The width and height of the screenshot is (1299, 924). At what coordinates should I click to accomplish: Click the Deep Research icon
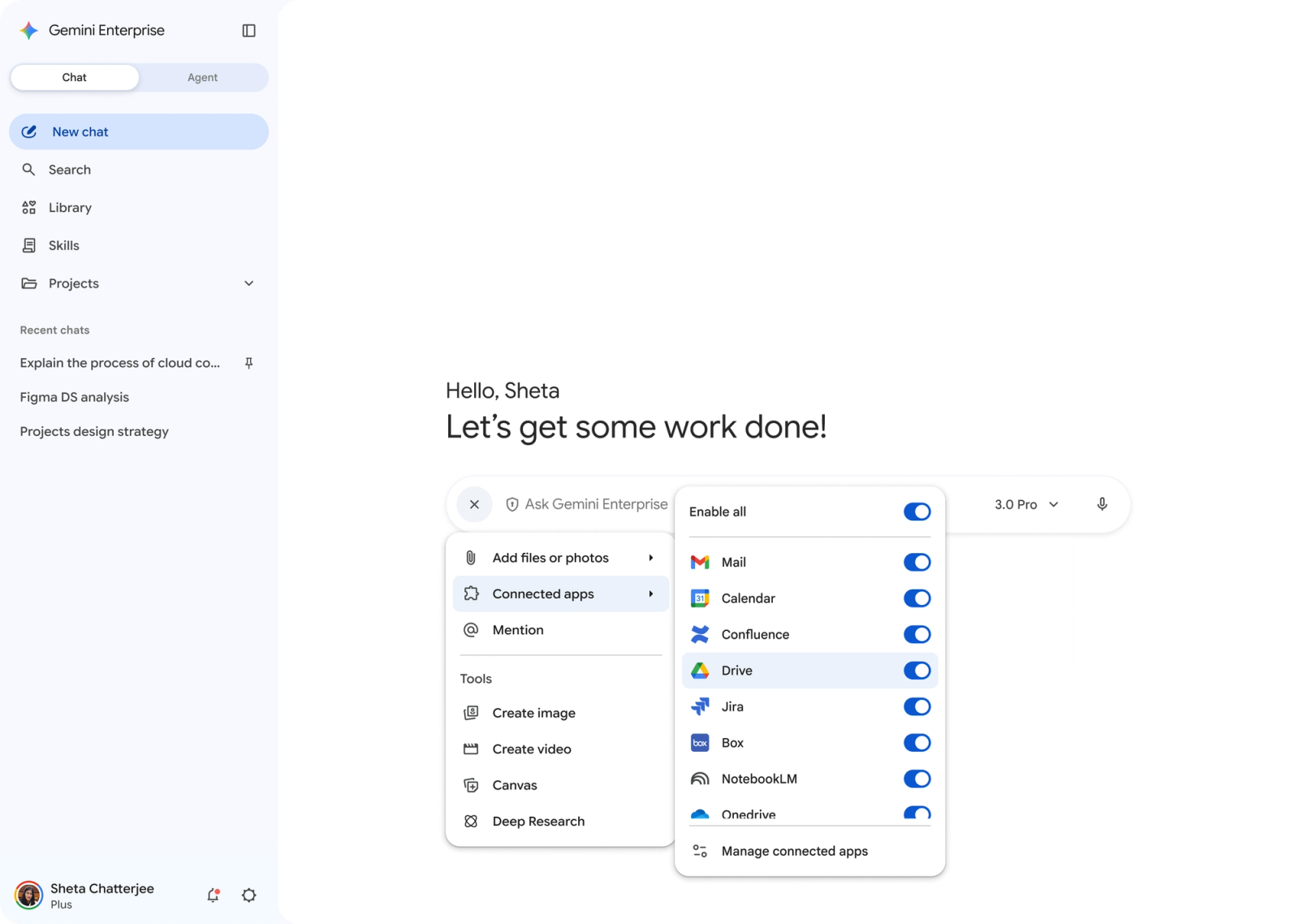[471, 821]
